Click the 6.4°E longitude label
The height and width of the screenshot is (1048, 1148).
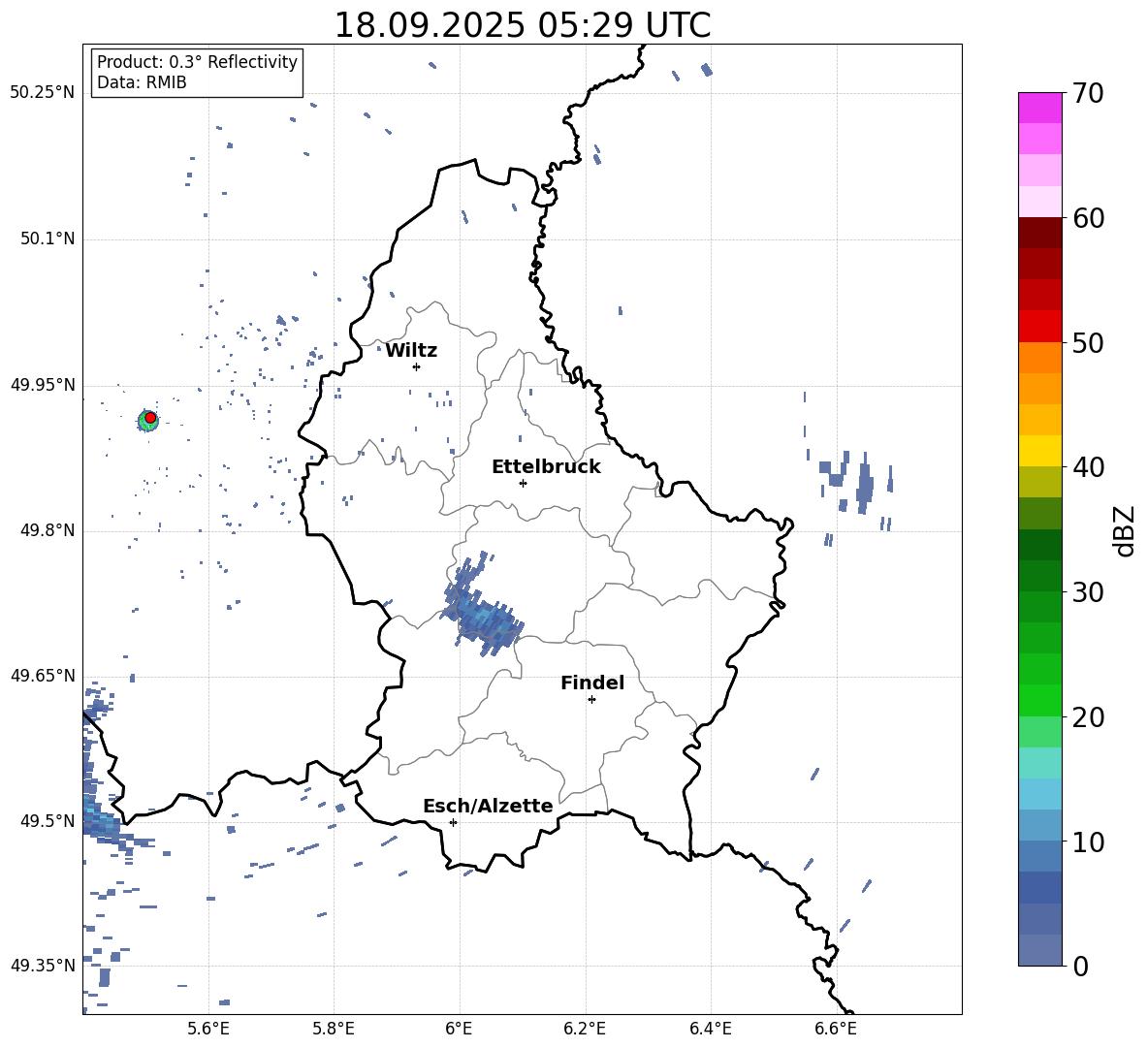pyautogui.click(x=710, y=1029)
